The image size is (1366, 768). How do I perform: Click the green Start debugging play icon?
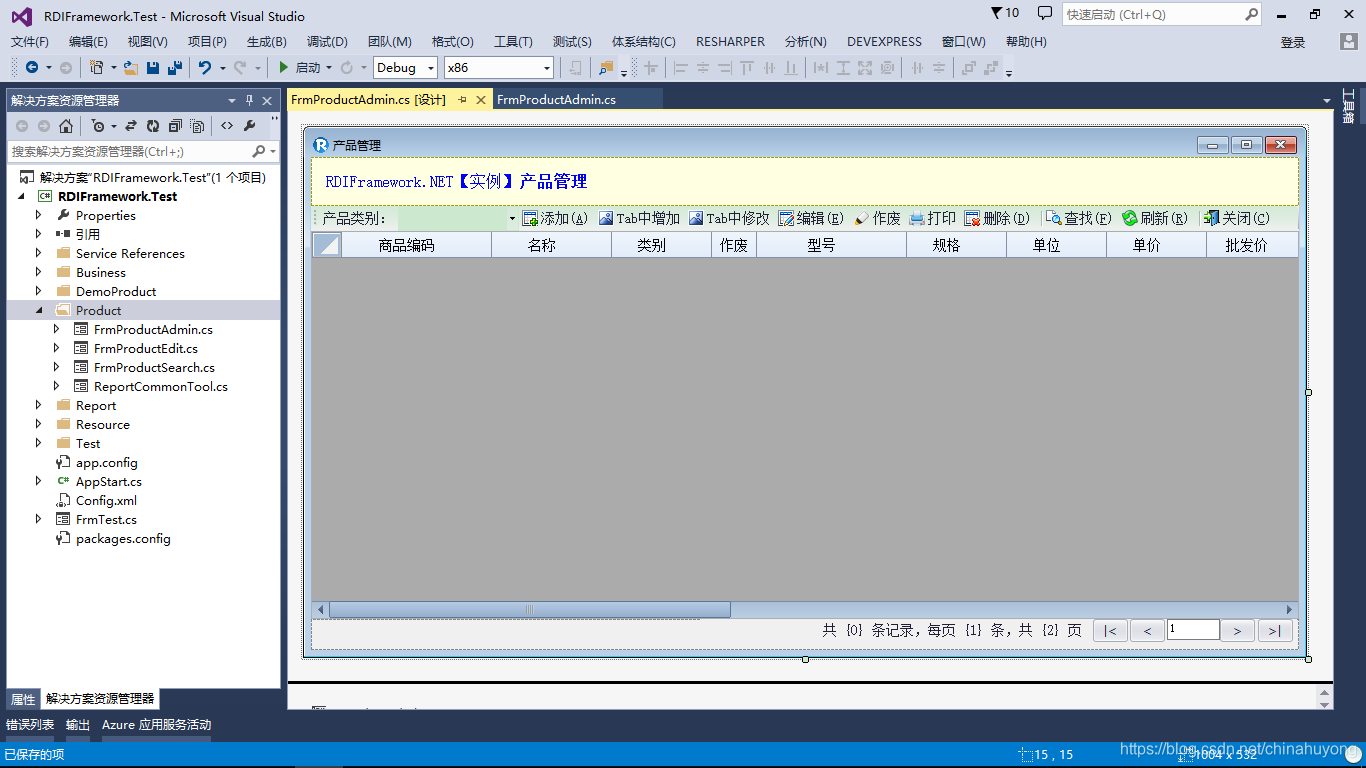(284, 67)
